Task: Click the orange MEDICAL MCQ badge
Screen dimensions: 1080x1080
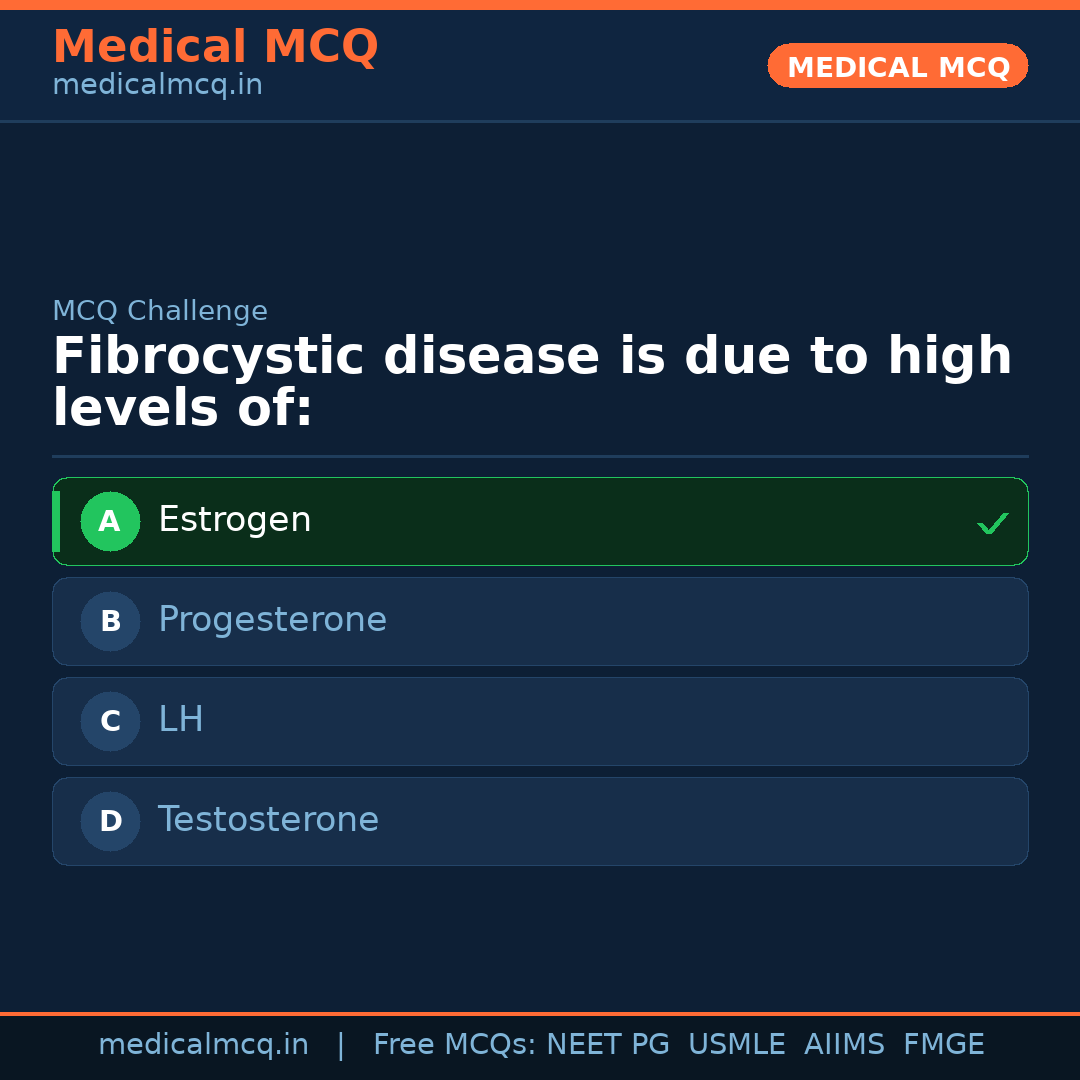Action: [897, 66]
